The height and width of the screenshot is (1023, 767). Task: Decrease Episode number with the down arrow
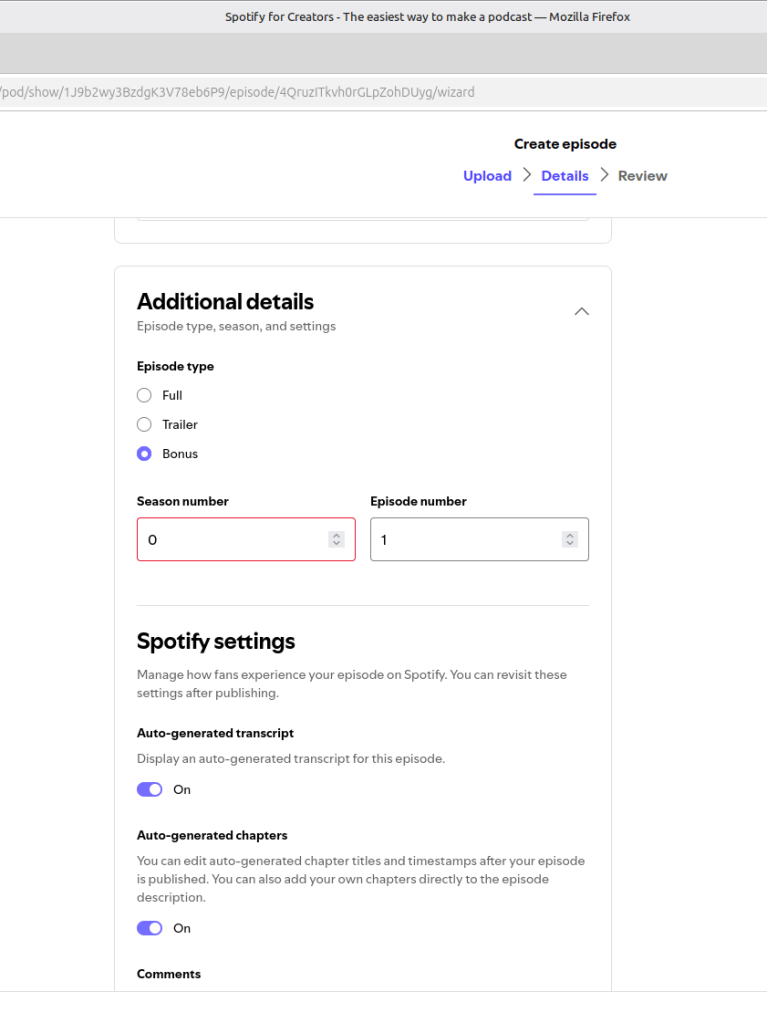(x=569, y=544)
